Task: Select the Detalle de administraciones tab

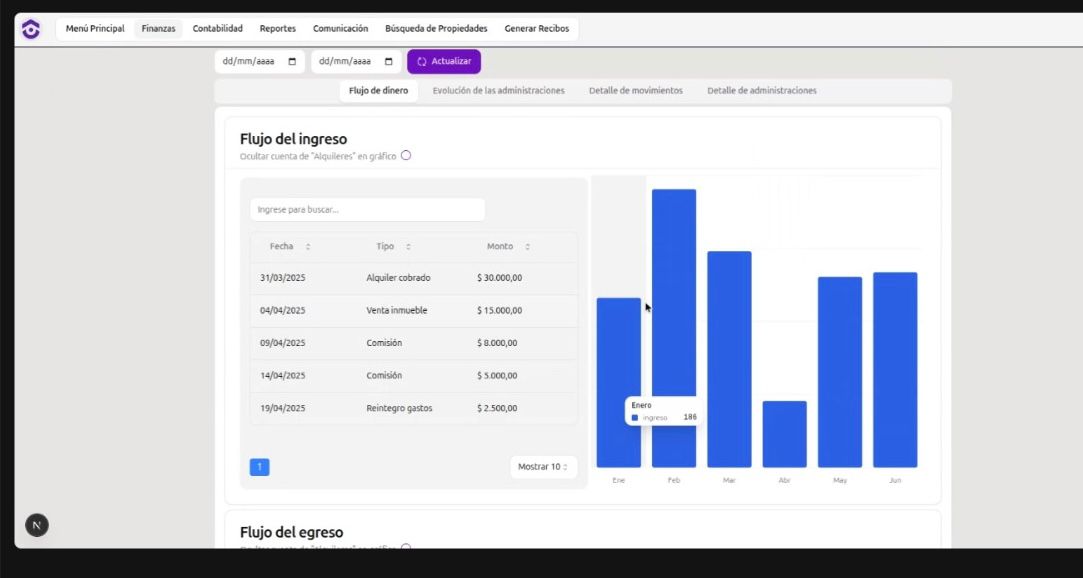Action: click(x=761, y=91)
